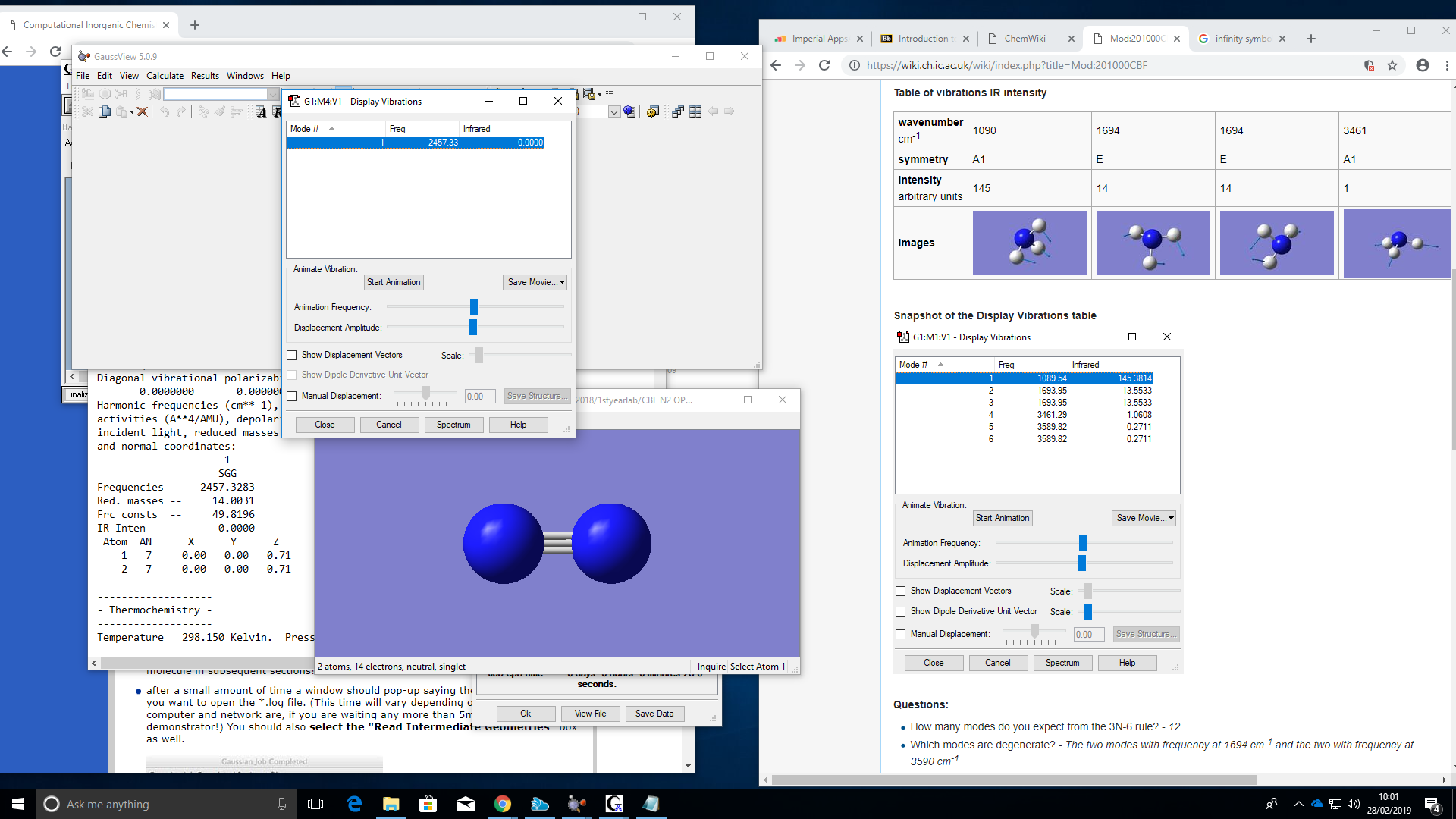This screenshot has height=819, width=1456.
Task: Click the blue sphere monitor toolbar icon
Action: (629, 111)
